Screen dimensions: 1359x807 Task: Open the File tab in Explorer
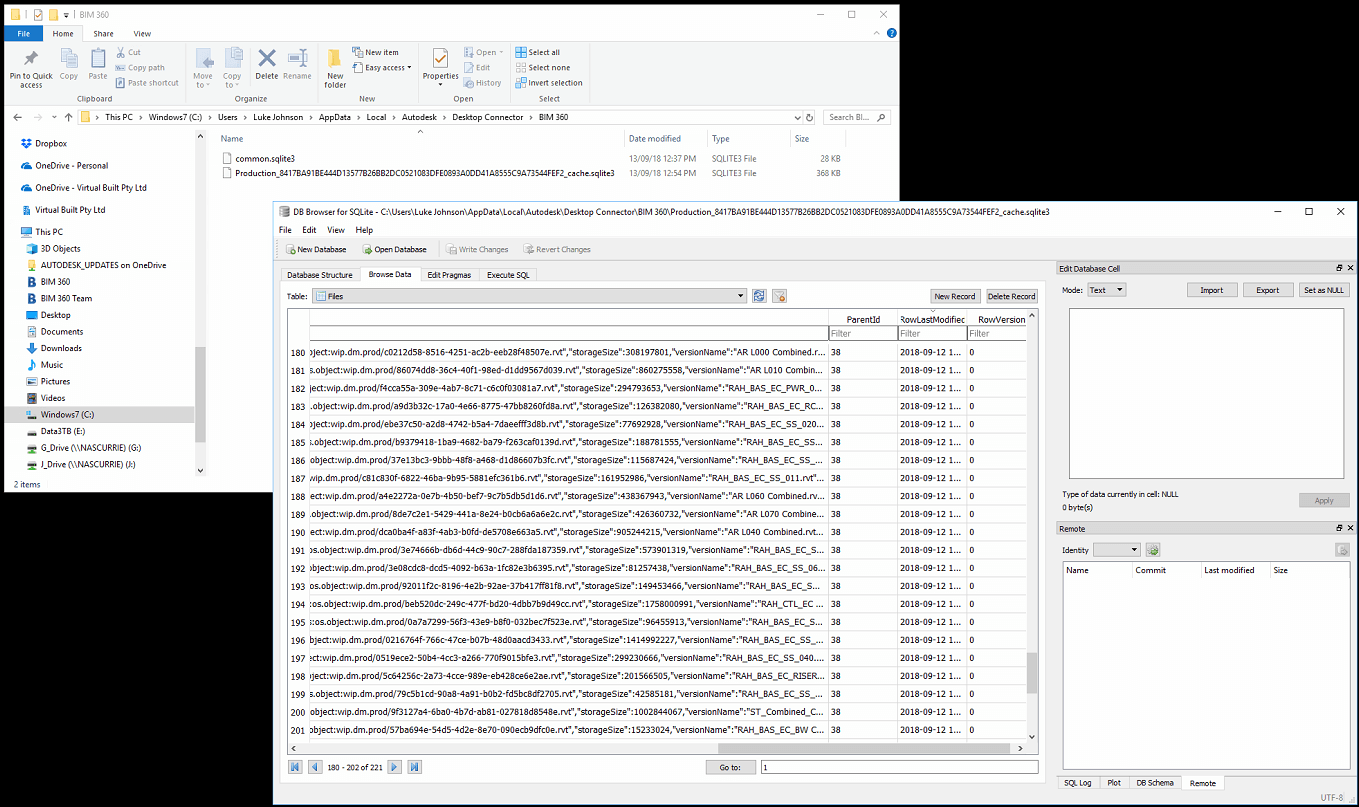coord(23,34)
